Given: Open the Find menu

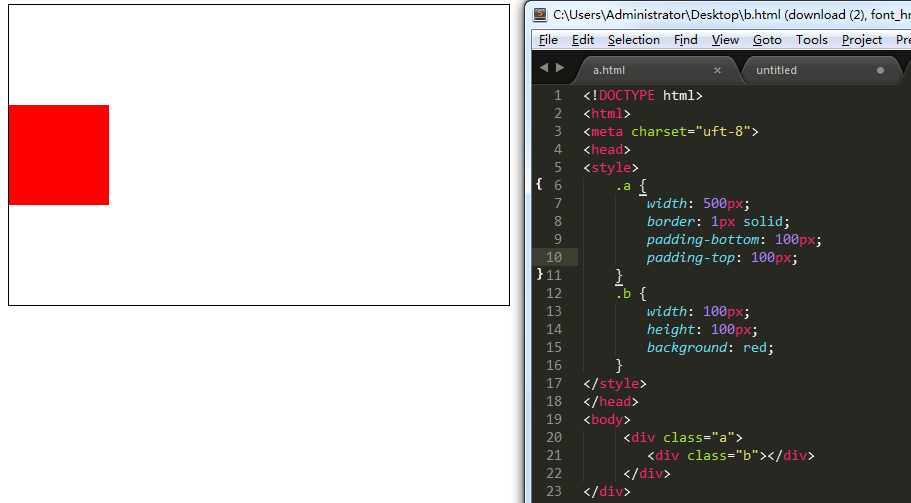Looking at the screenshot, I should tap(686, 40).
